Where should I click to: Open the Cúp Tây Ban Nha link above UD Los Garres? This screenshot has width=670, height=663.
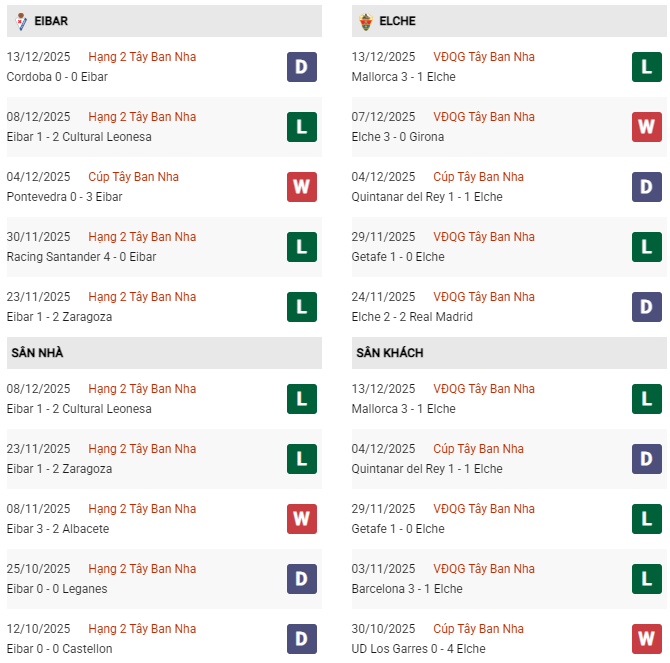coord(478,629)
